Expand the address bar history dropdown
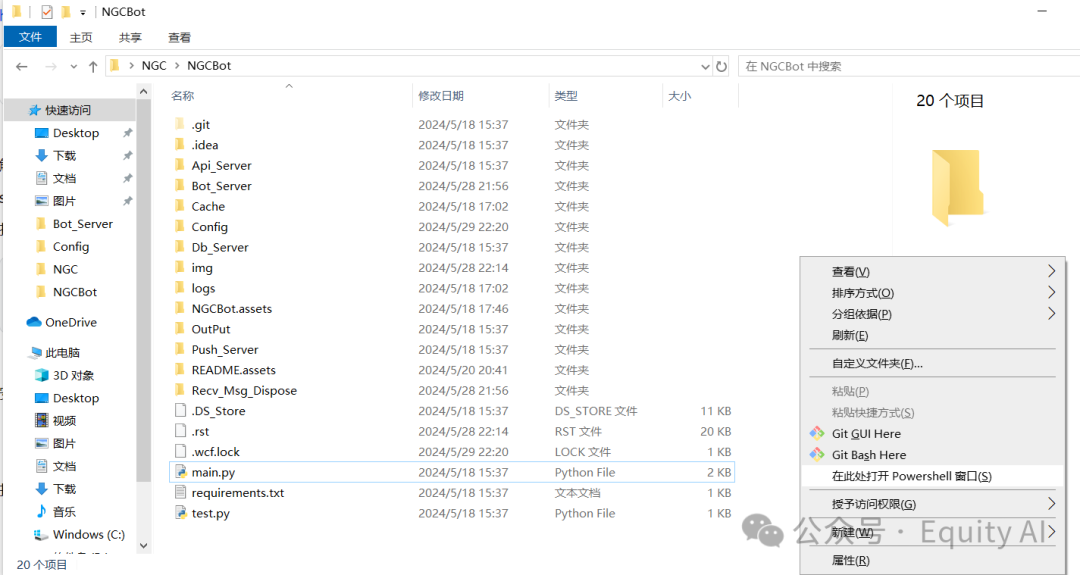The image size is (1080, 575). click(705, 67)
